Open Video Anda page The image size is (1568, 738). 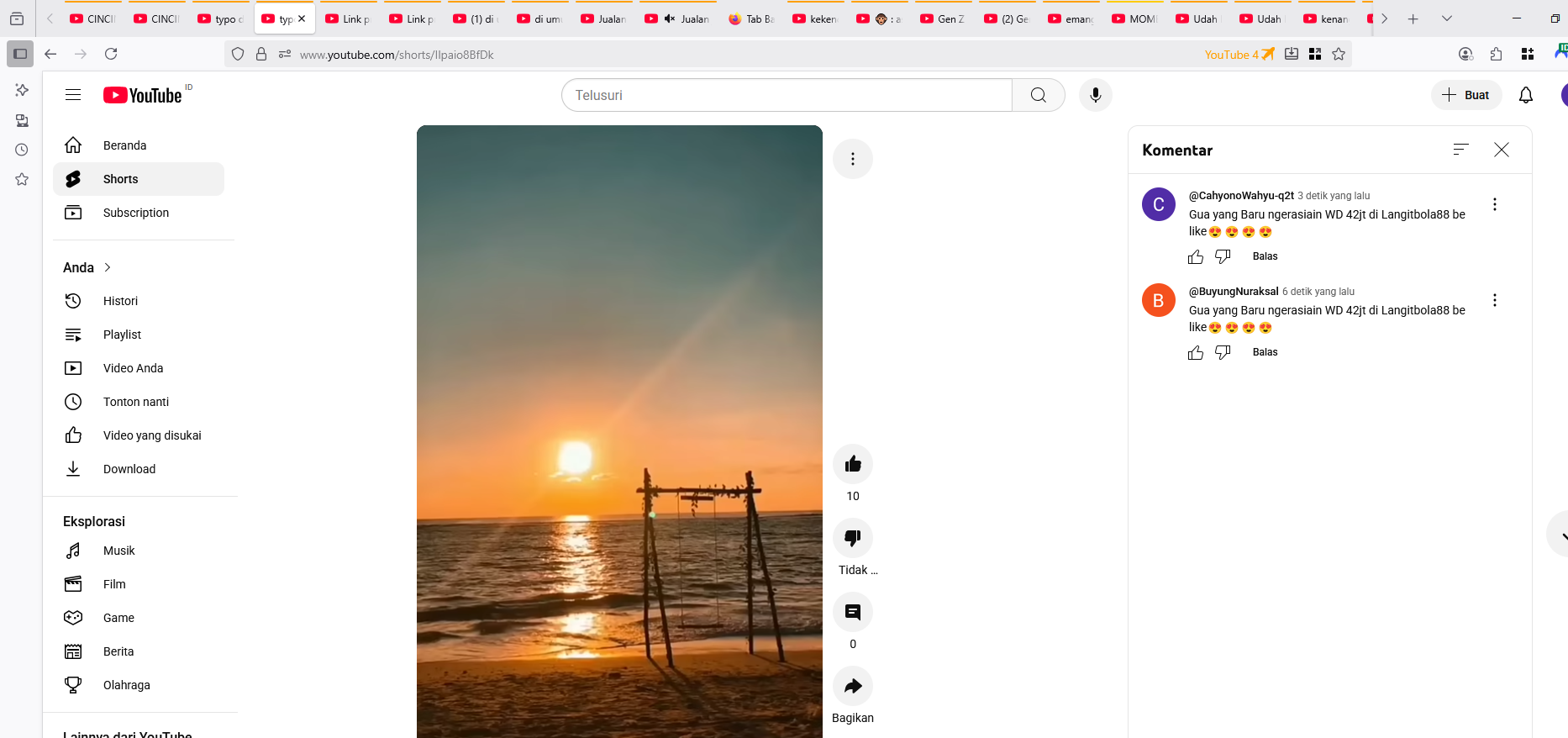(139, 368)
